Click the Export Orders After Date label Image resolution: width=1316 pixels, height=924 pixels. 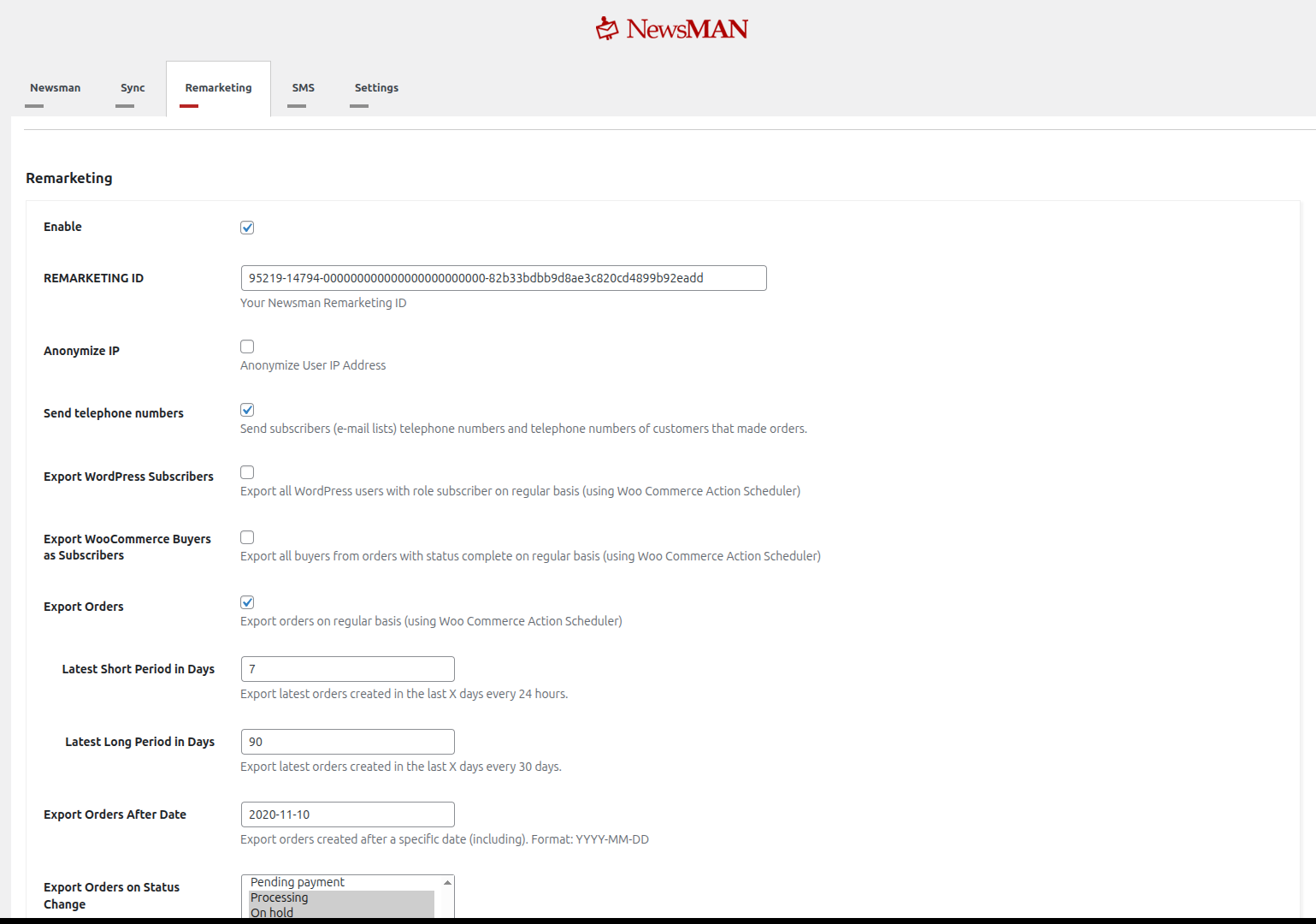click(115, 814)
